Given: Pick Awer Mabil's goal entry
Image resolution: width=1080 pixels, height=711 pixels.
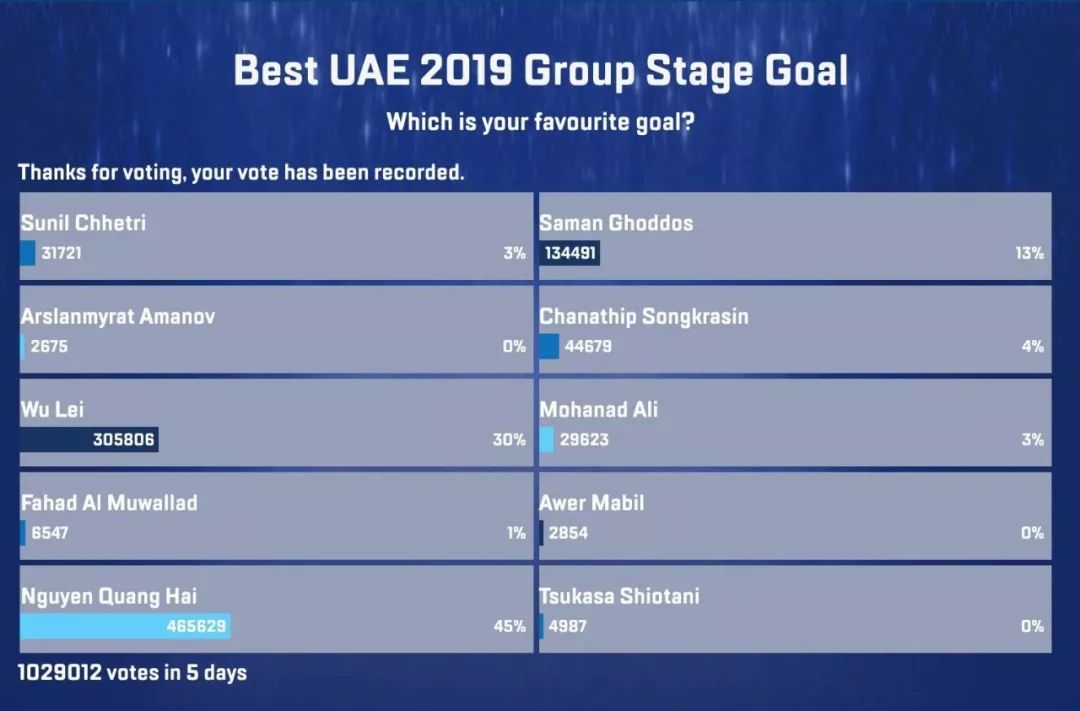Looking at the screenshot, I should [795, 516].
